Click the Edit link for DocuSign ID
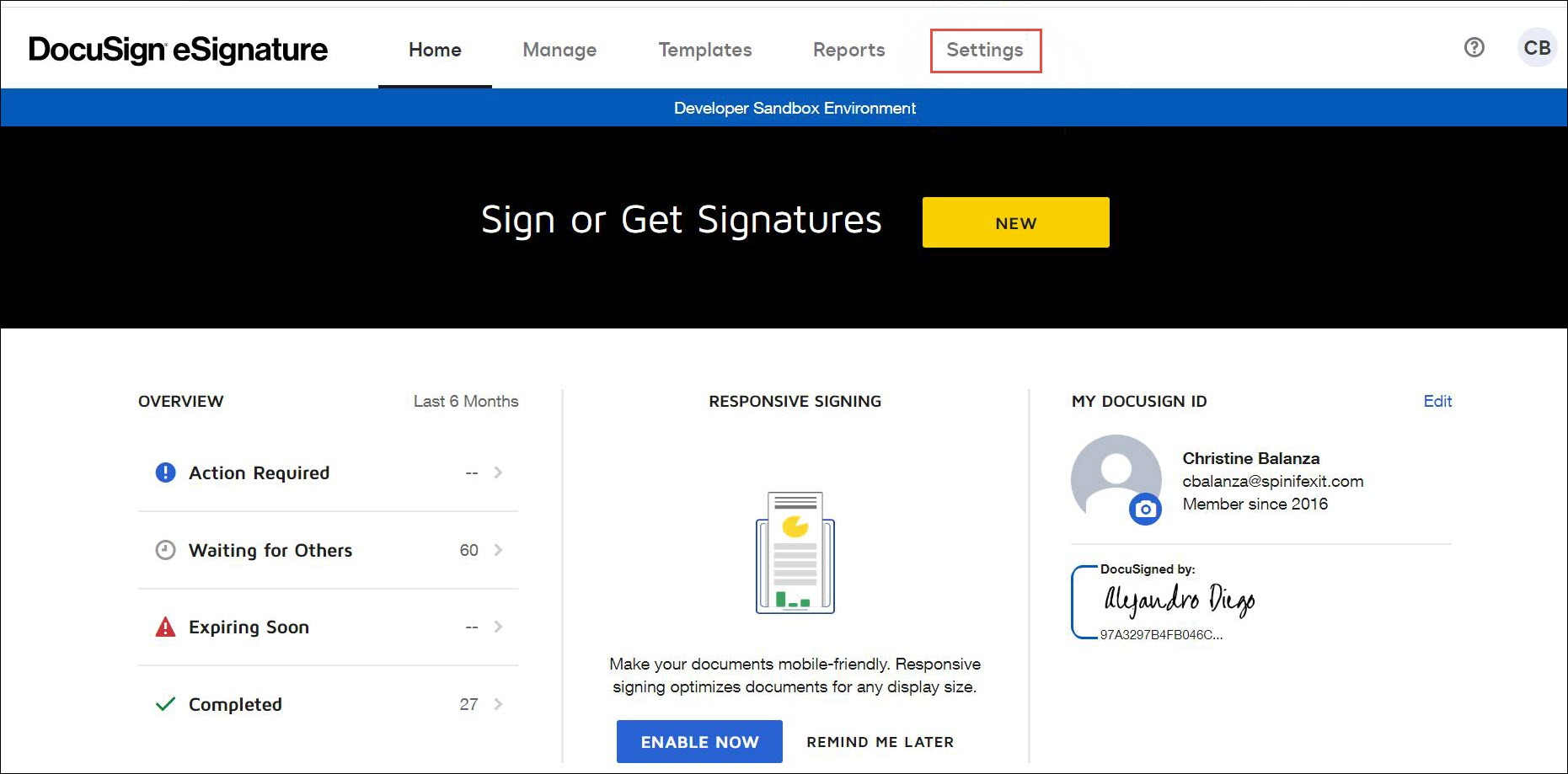The image size is (1568, 774). 1437,401
